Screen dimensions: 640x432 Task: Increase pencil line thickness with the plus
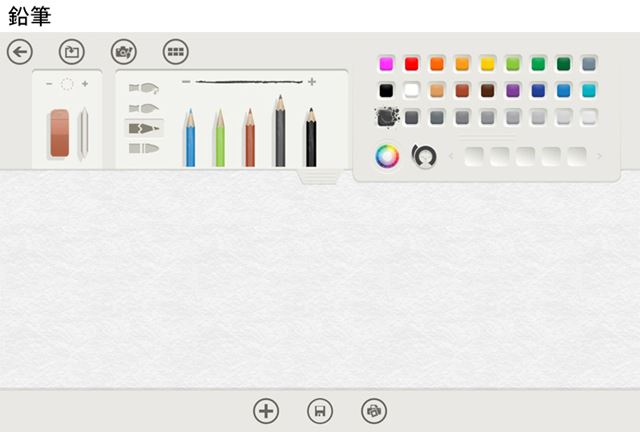tap(312, 82)
